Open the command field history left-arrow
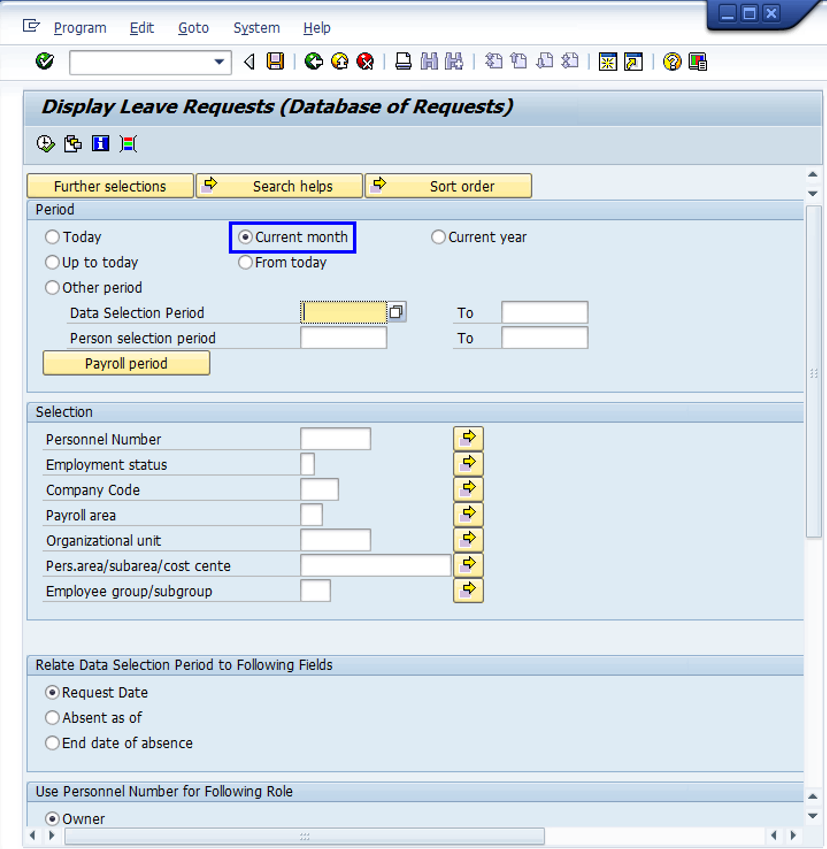This screenshot has width=827, height=849. click(249, 62)
